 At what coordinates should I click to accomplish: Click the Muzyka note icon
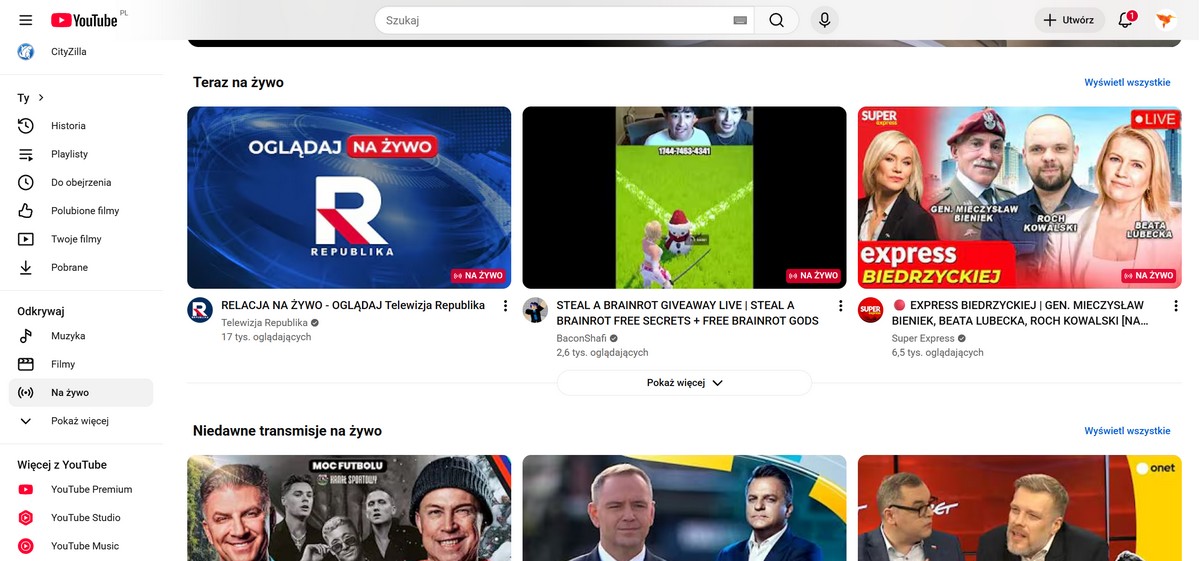[26, 336]
